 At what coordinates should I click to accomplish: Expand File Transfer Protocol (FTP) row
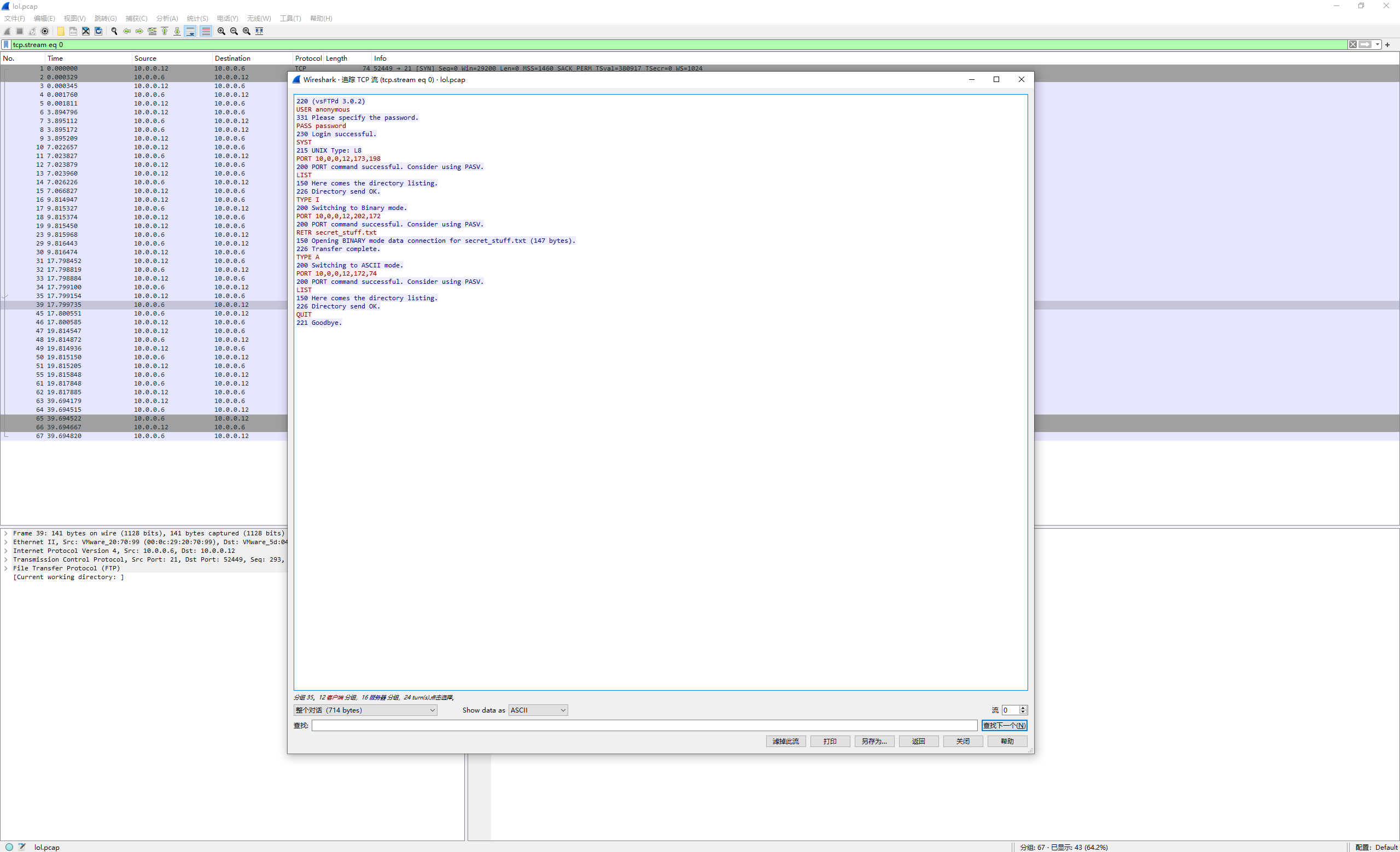coord(5,568)
